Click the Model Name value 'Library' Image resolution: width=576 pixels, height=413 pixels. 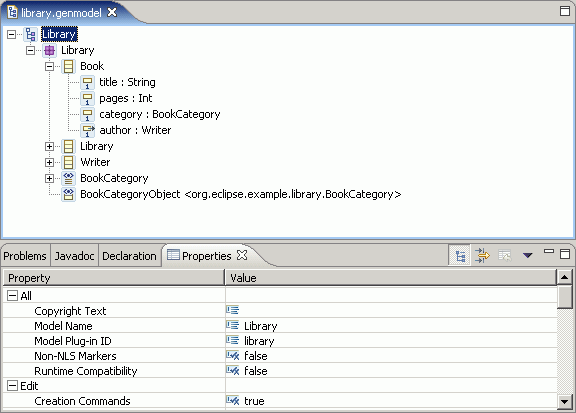(x=260, y=326)
